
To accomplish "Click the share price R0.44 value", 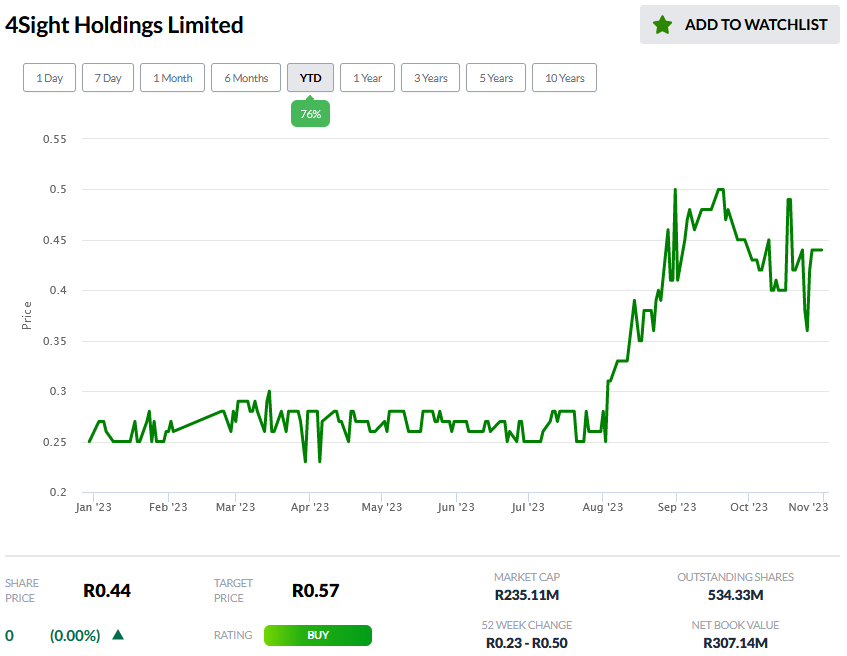I will 107,591.
